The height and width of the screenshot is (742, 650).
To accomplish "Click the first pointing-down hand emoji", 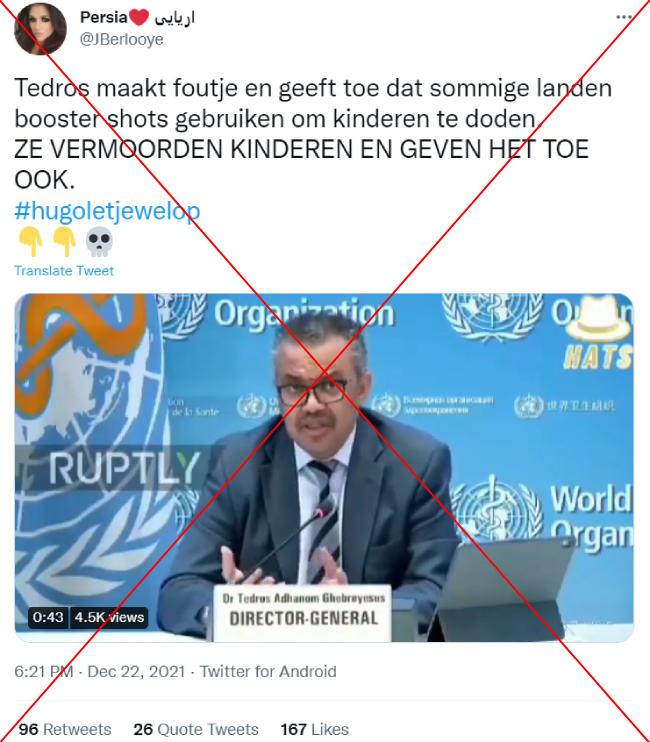I will pyautogui.click(x=31, y=241).
